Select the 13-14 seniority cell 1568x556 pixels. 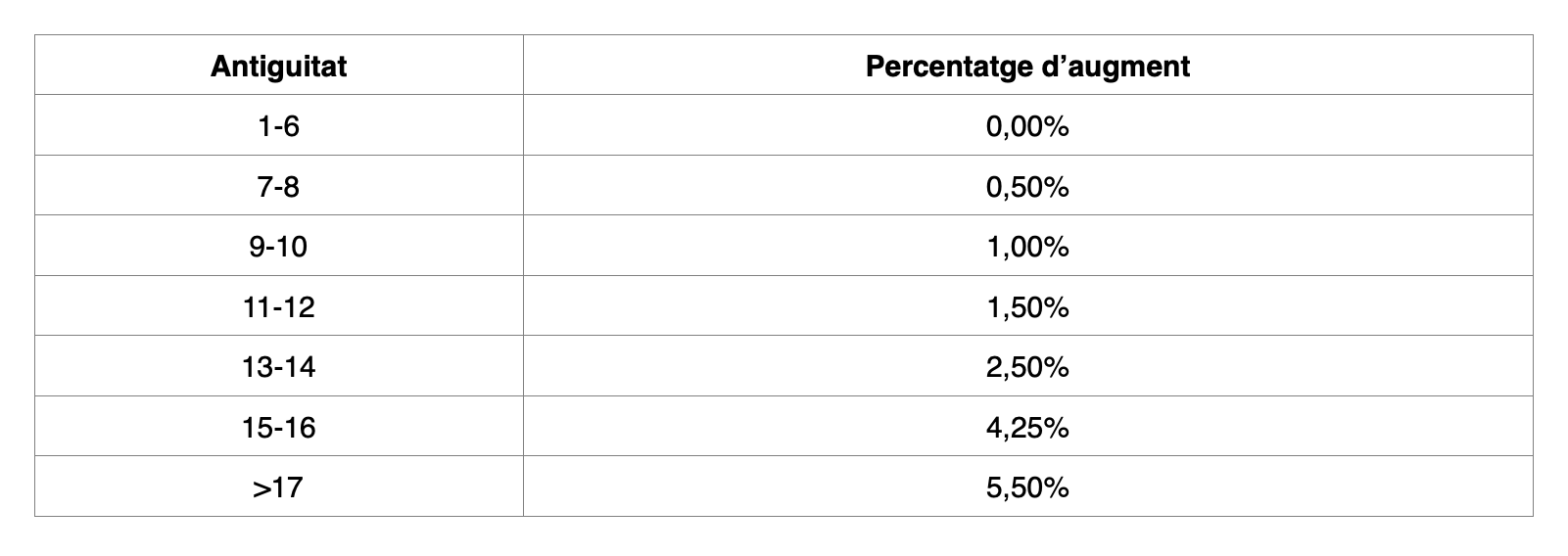tap(278, 367)
